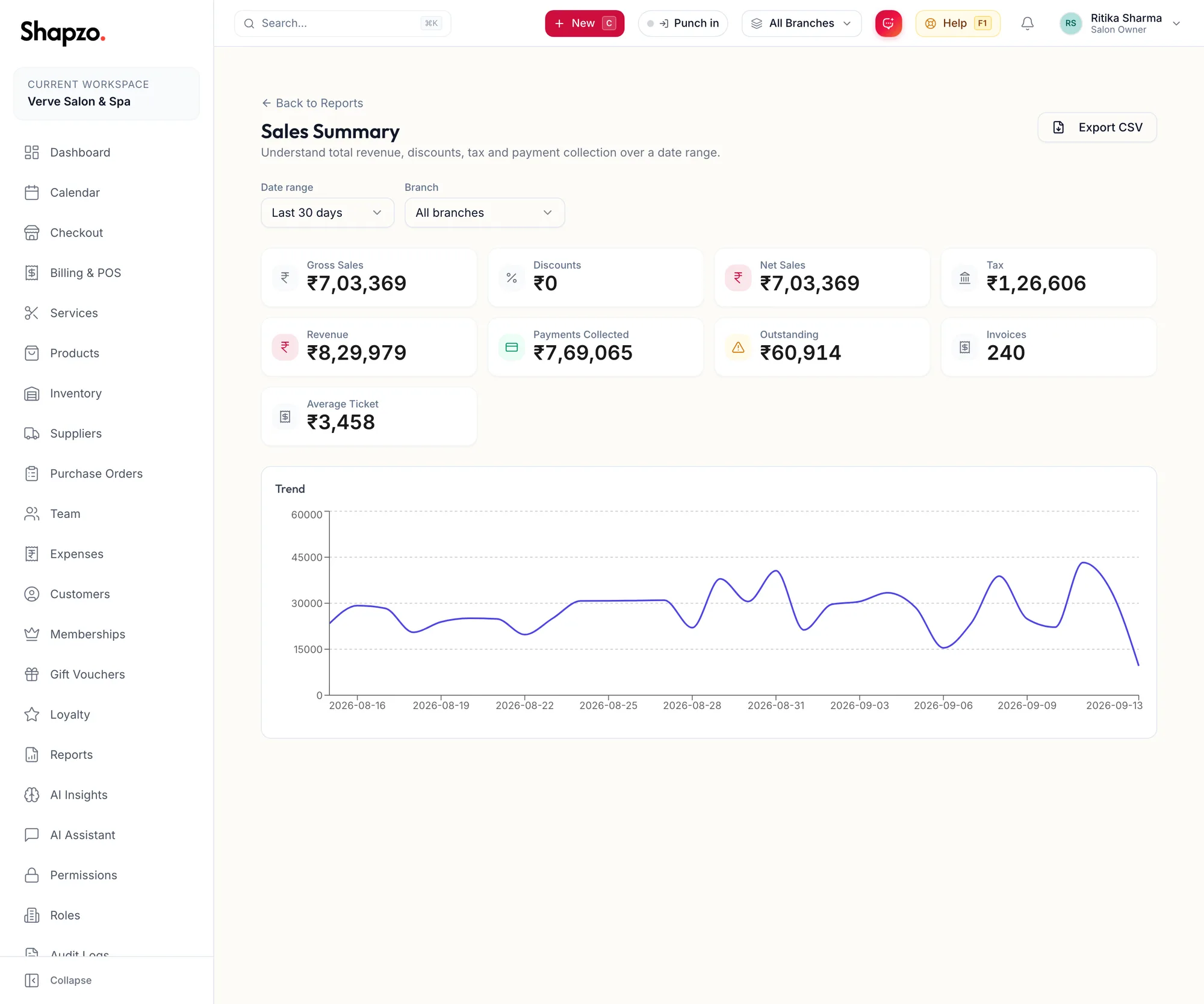Click the Verve Salon & Spa workspace card
The image size is (1204, 1004).
coord(107,93)
